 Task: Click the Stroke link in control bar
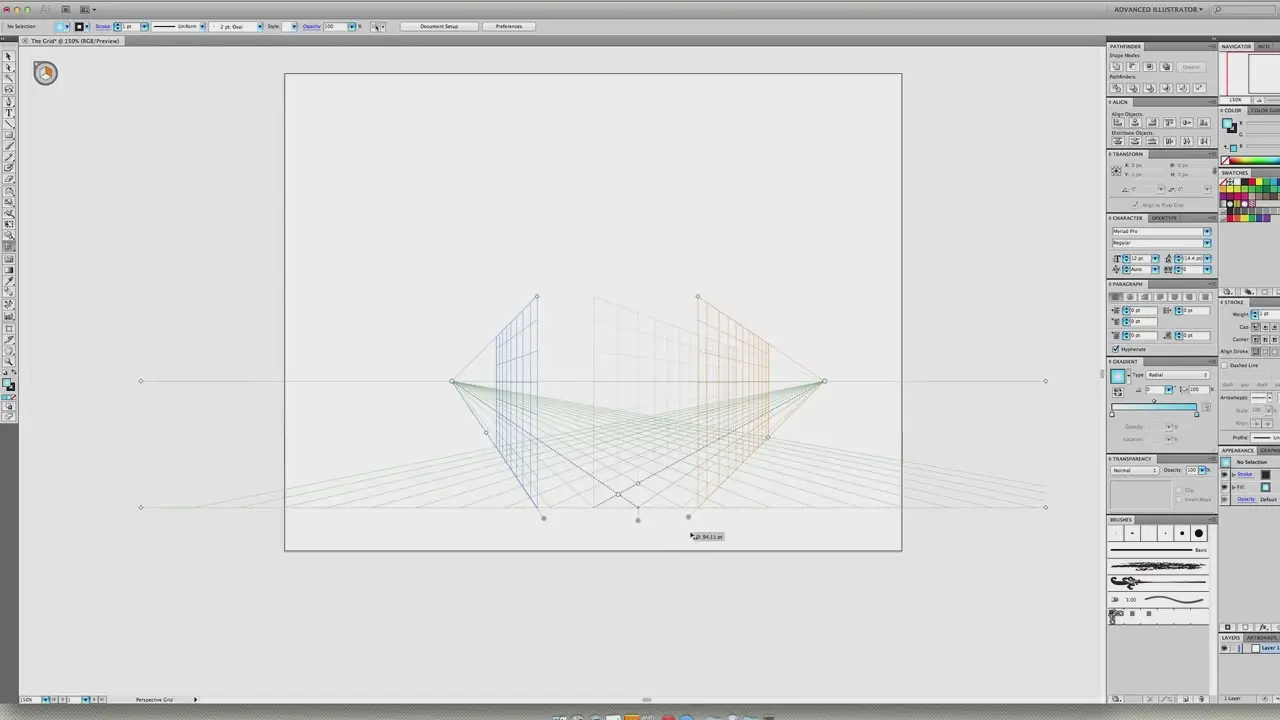tap(101, 26)
